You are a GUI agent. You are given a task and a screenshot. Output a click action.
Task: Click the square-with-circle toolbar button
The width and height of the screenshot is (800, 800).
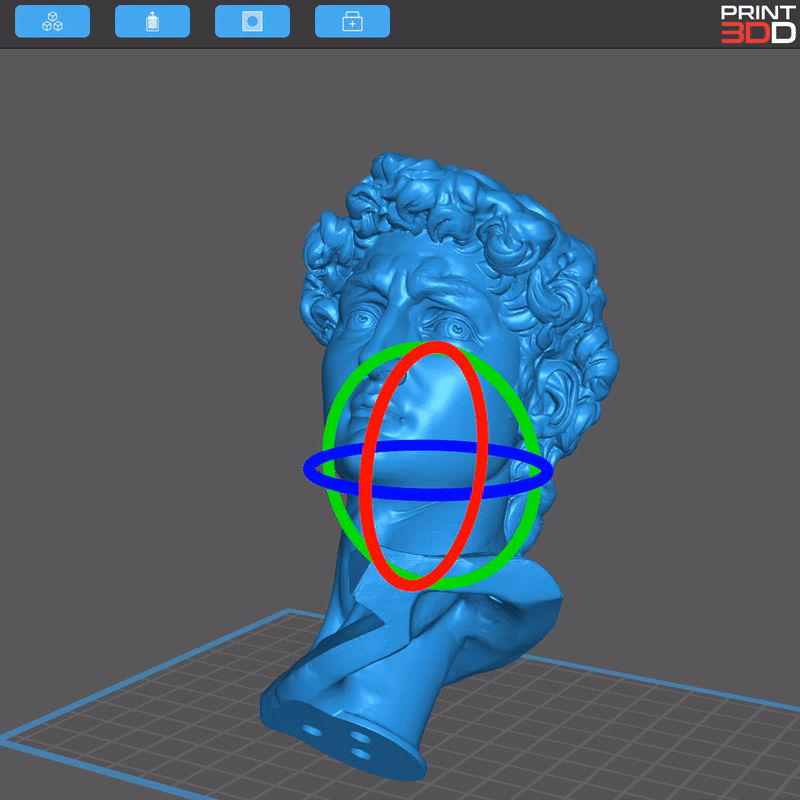[253, 21]
